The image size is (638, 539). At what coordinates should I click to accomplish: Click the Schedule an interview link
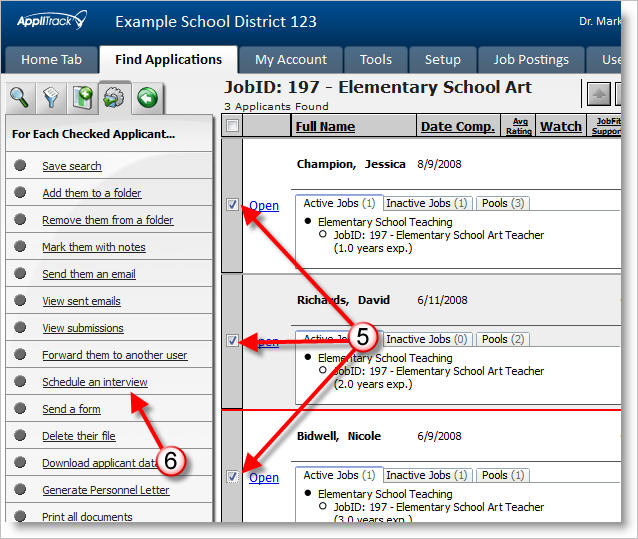[94, 382]
